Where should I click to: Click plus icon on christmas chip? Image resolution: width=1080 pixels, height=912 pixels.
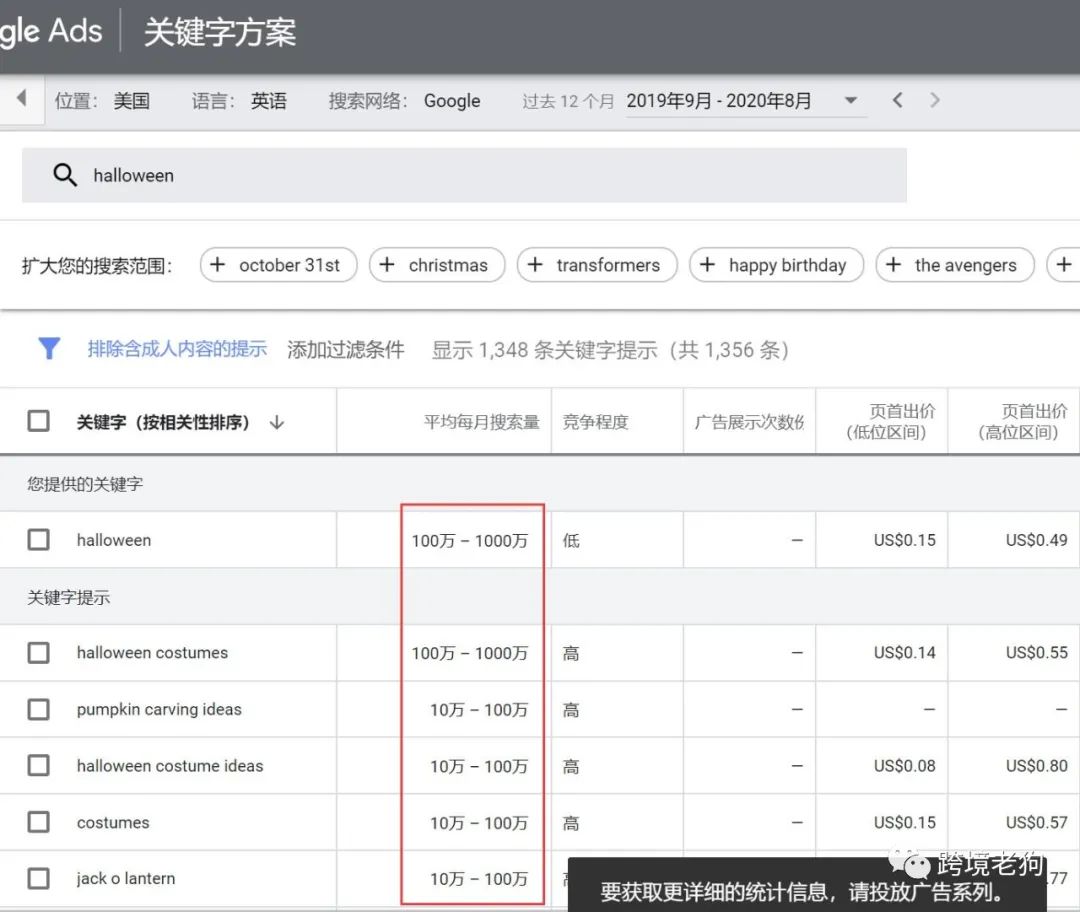(387, 265)
